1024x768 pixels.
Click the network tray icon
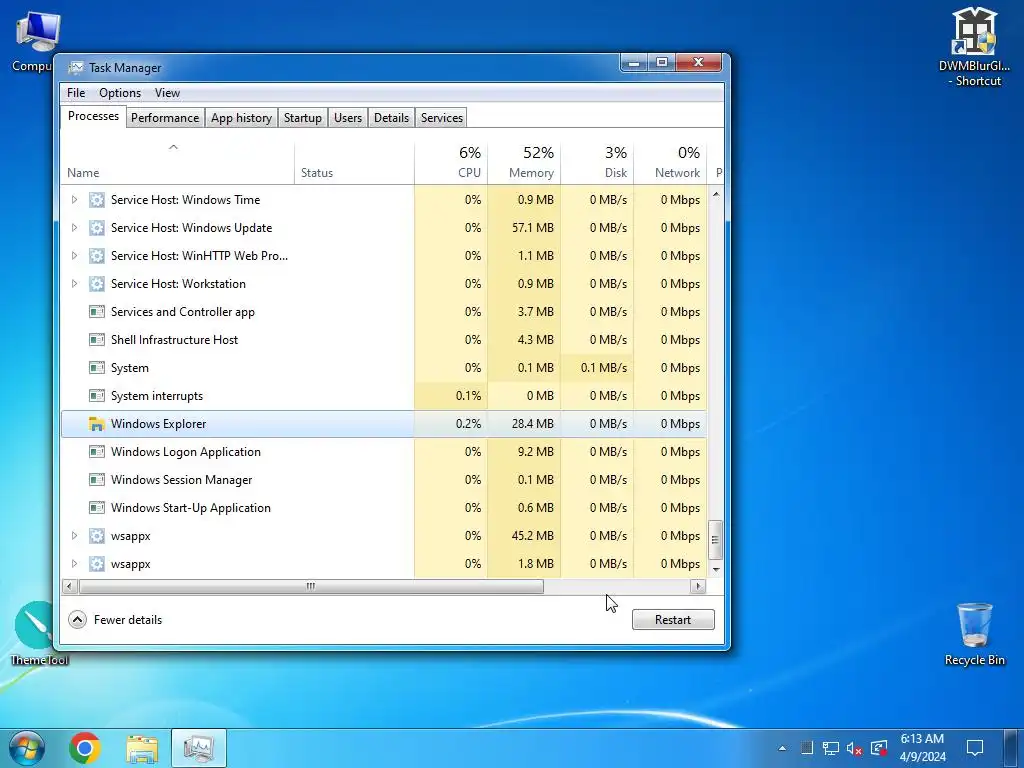point(831,748)
